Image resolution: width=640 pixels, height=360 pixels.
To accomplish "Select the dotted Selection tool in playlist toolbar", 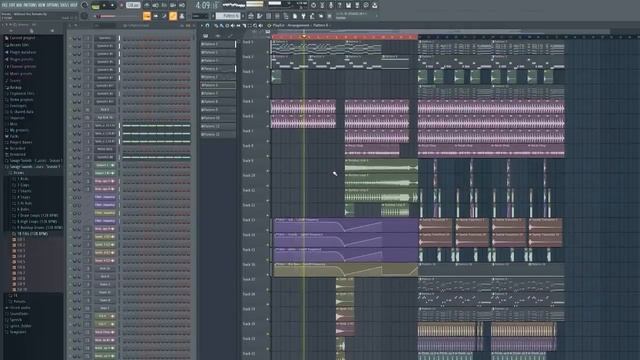I will coord(250,25).
